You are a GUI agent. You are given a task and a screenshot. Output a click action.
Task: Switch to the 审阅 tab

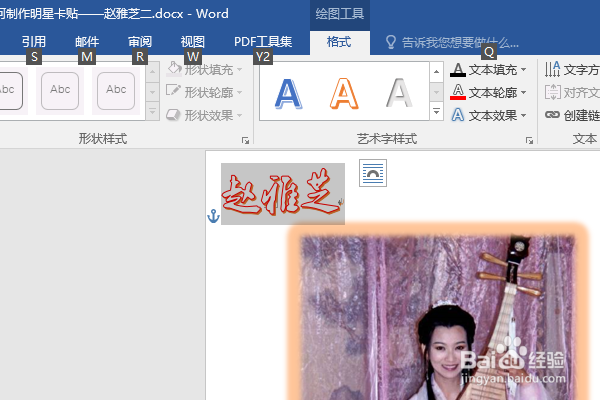coord(140,42)
